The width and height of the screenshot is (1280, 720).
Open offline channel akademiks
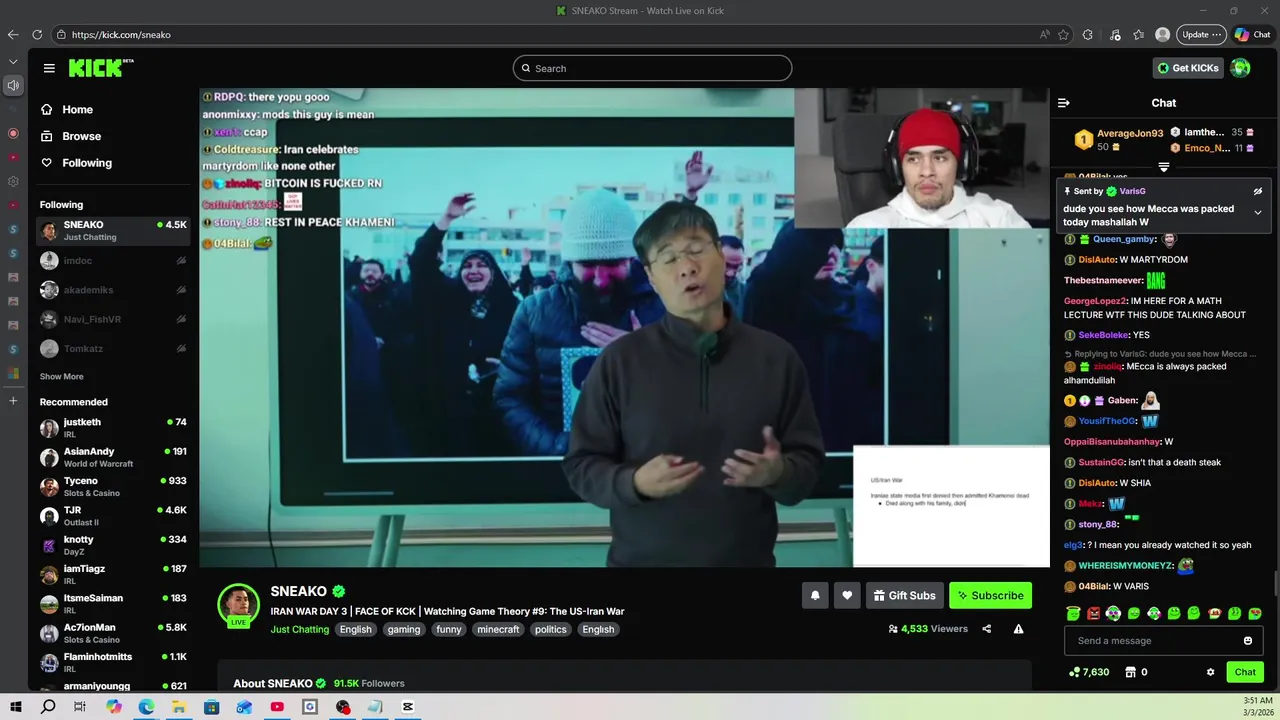[x=113, y=290]
